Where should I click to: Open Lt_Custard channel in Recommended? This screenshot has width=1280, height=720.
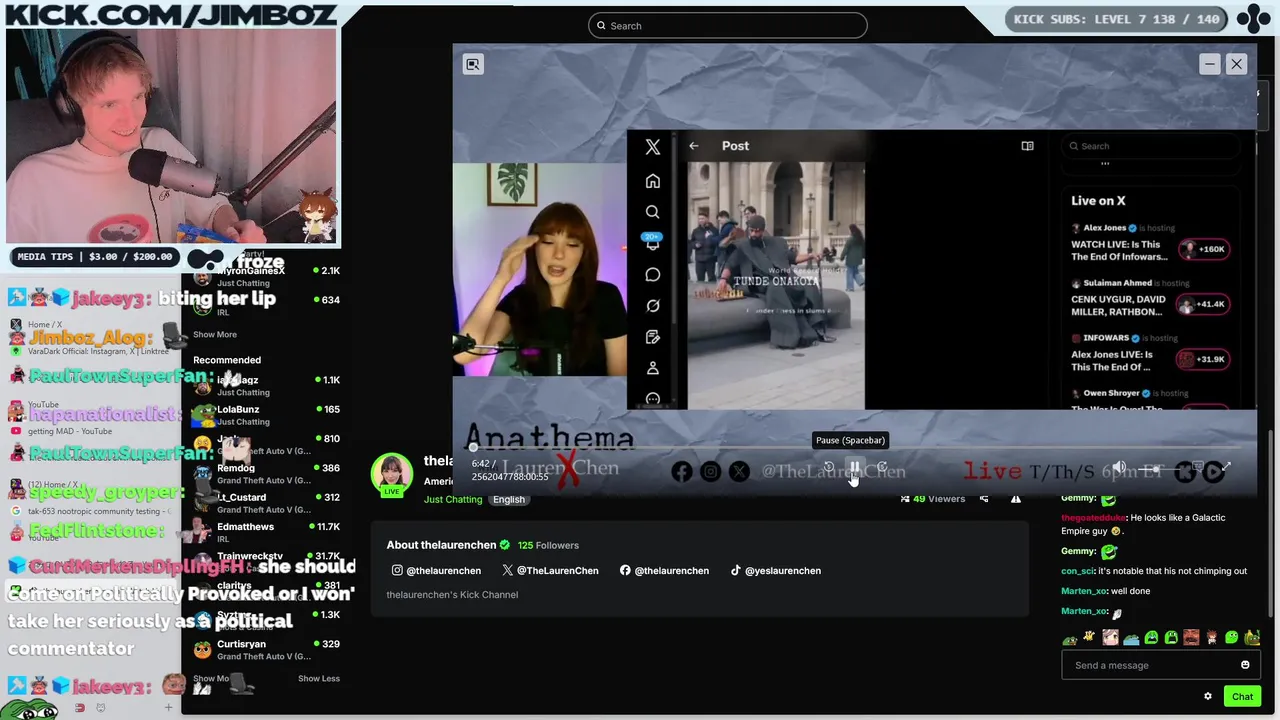[266, 503]
